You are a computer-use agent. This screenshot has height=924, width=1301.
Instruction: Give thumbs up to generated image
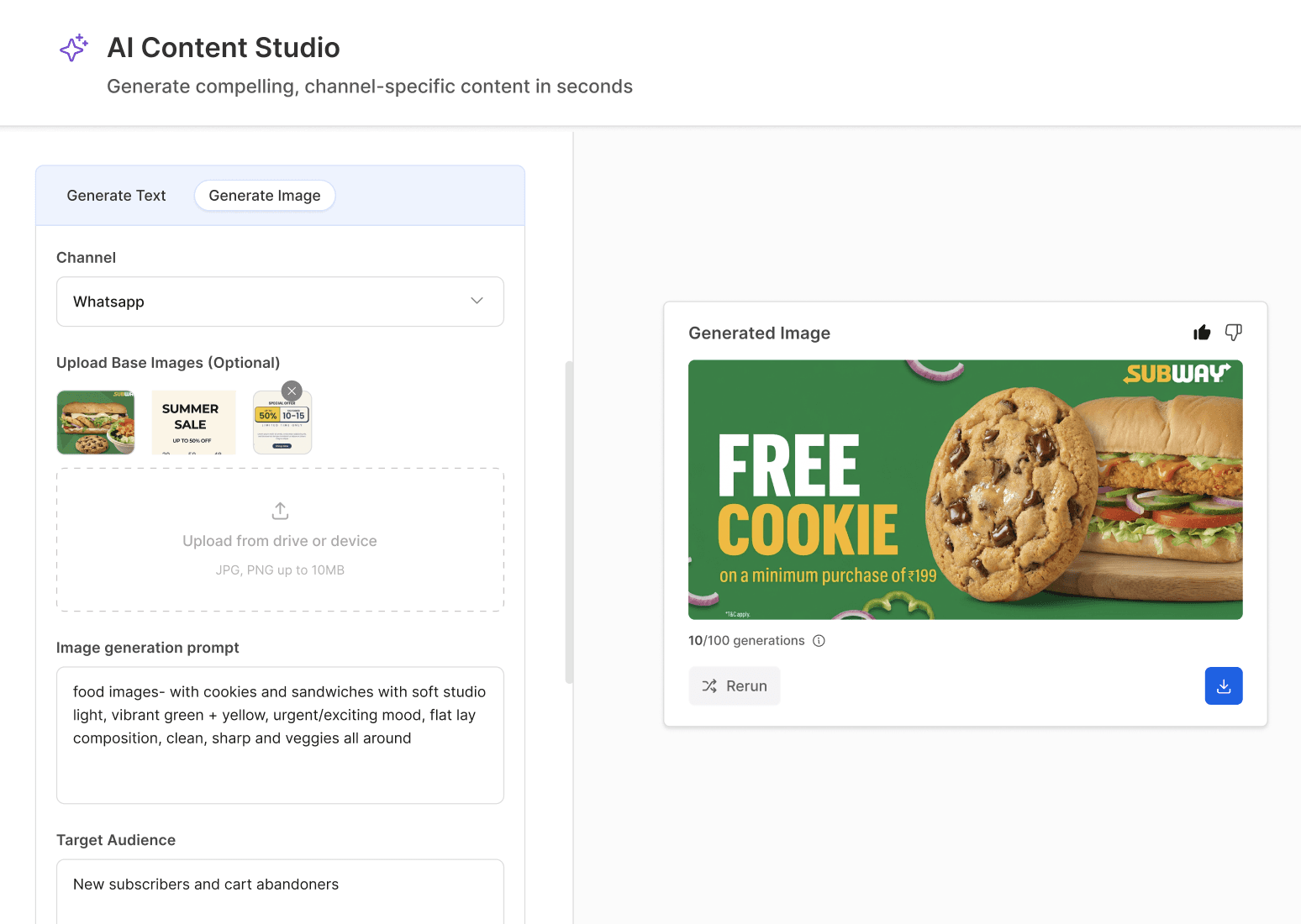1202,333
